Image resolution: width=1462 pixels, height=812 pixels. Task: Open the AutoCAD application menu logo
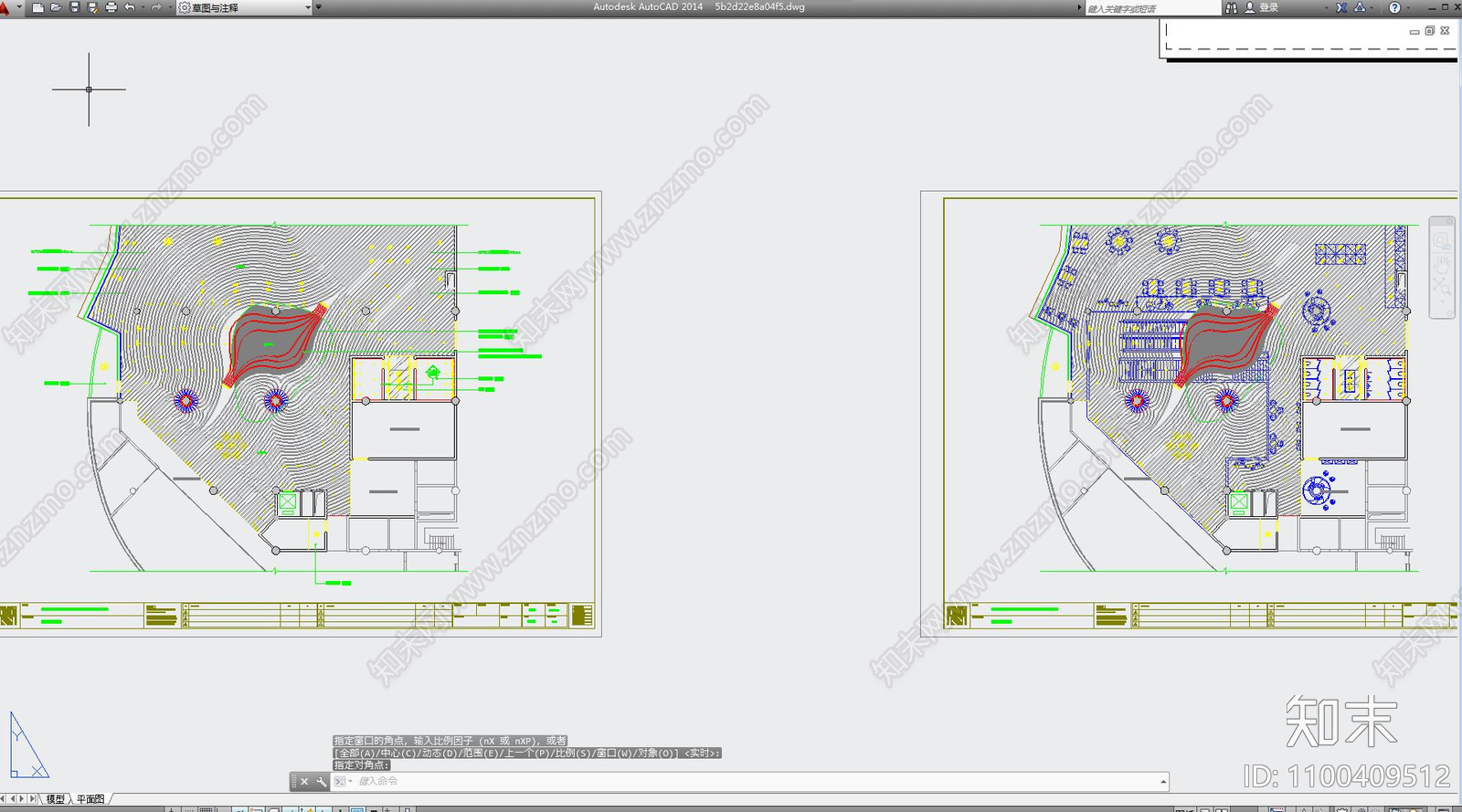5,7
